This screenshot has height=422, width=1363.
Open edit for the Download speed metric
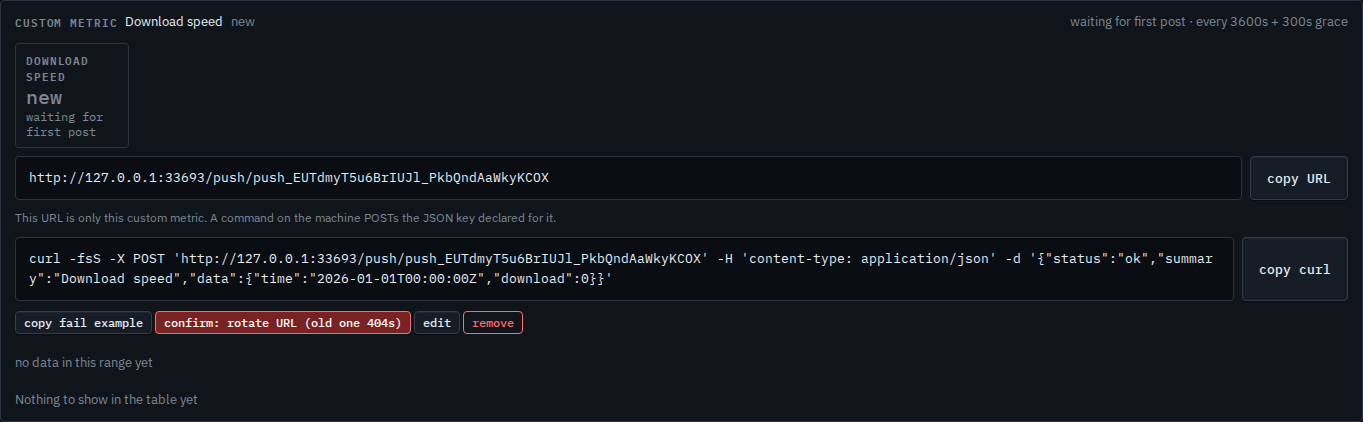(437, 323)
